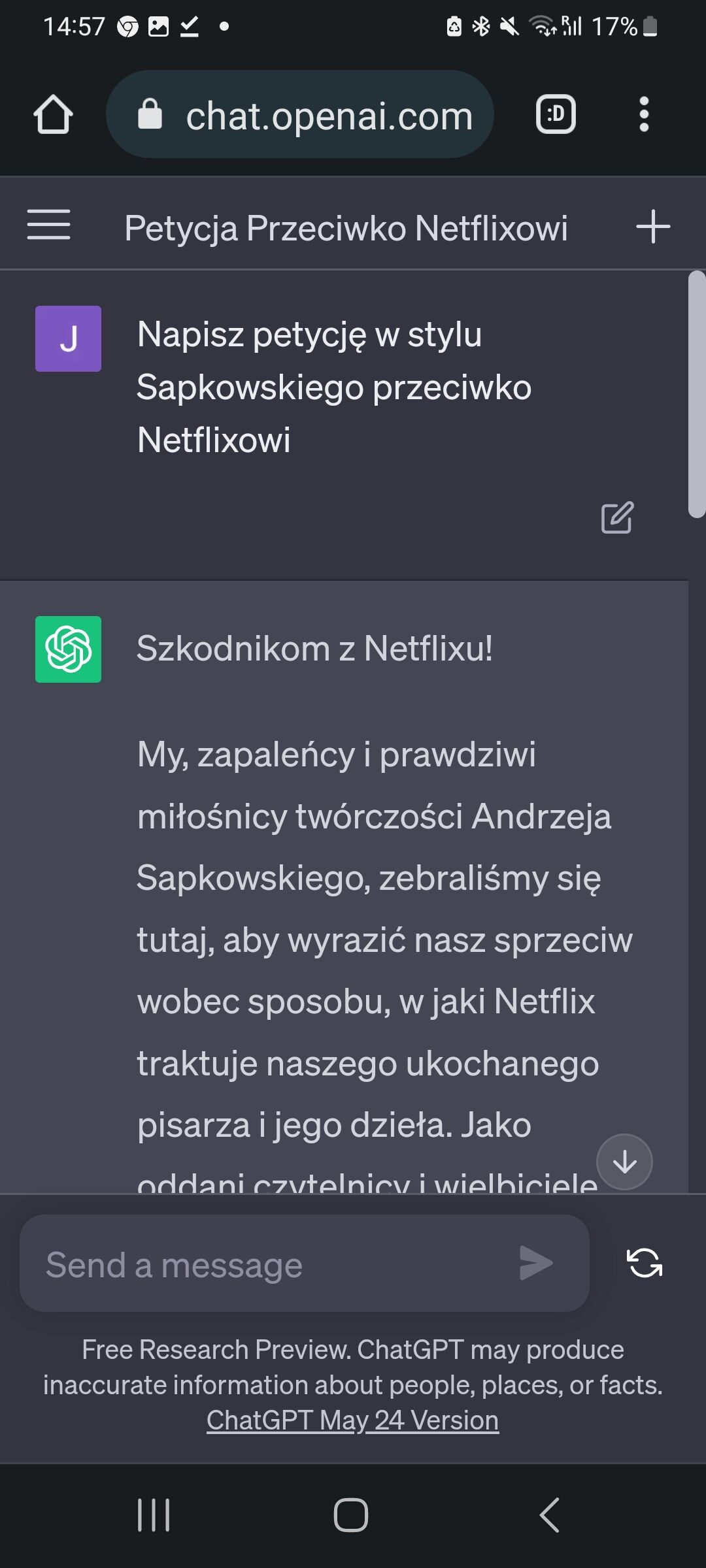Open the ChatGPT May 24 Version link
The height and width of the screenshot is (1568, 706).
click(352, 1420)
